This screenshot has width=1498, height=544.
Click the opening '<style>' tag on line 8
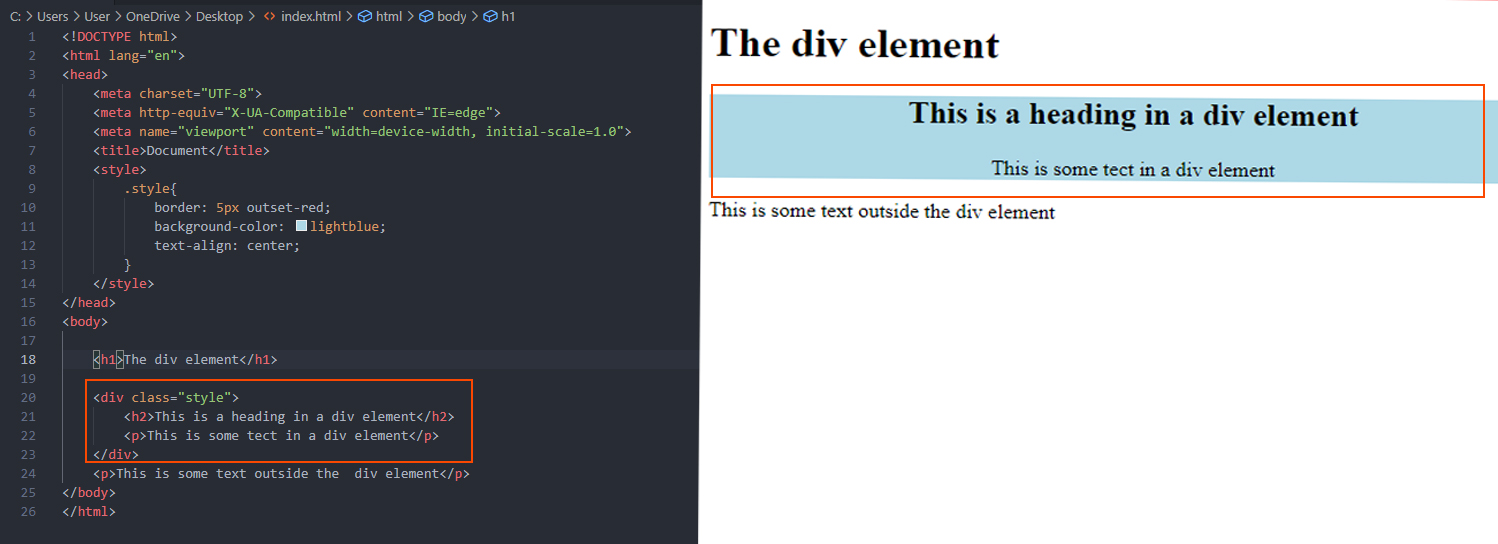pyautogui.click(x=120, y=170)
